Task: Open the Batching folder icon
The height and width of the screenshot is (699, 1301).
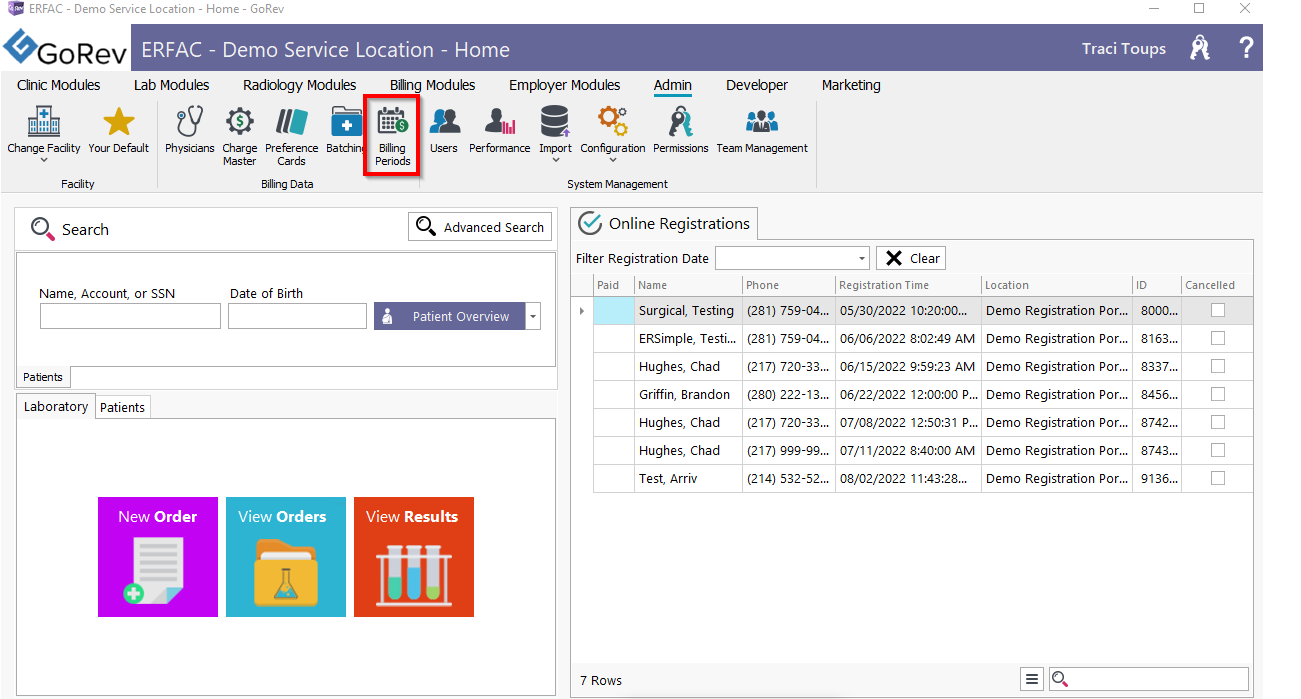Action: 346,123
